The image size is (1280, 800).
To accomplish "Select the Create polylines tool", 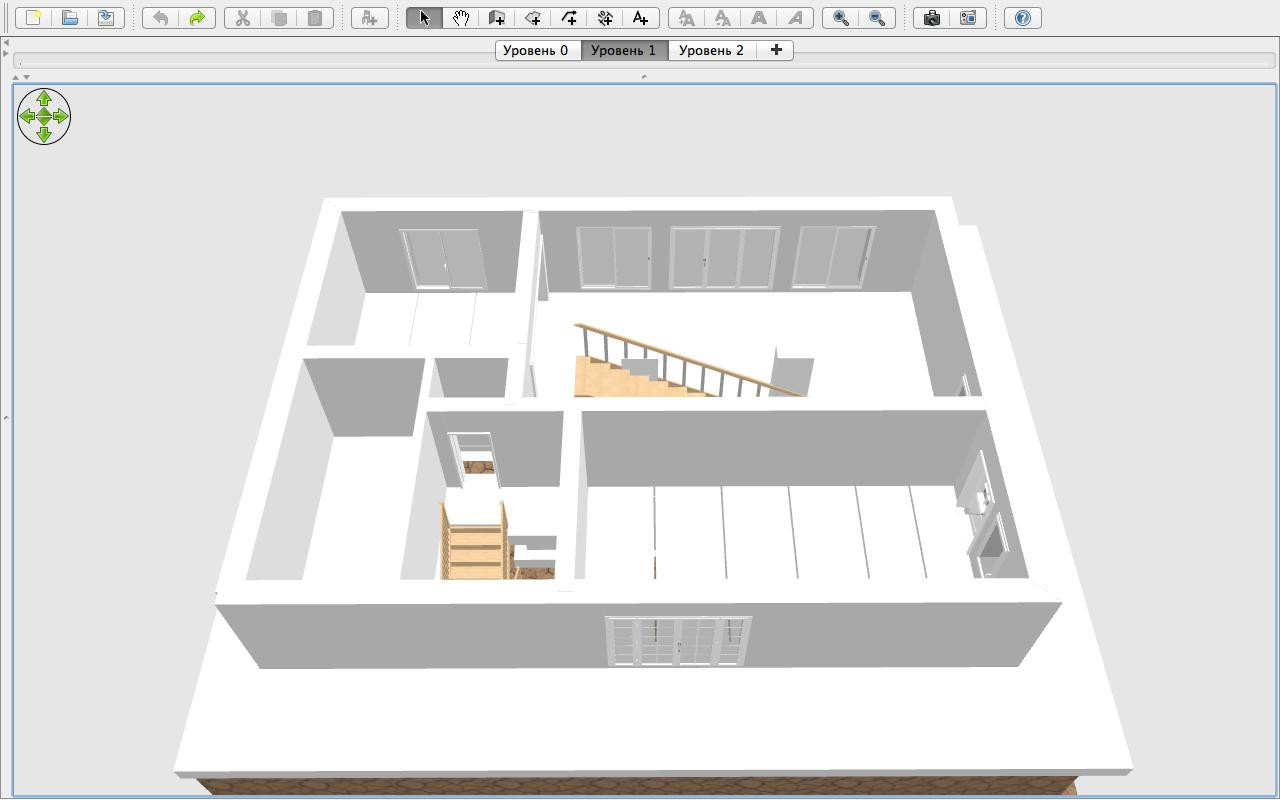I will pos(569,18).
